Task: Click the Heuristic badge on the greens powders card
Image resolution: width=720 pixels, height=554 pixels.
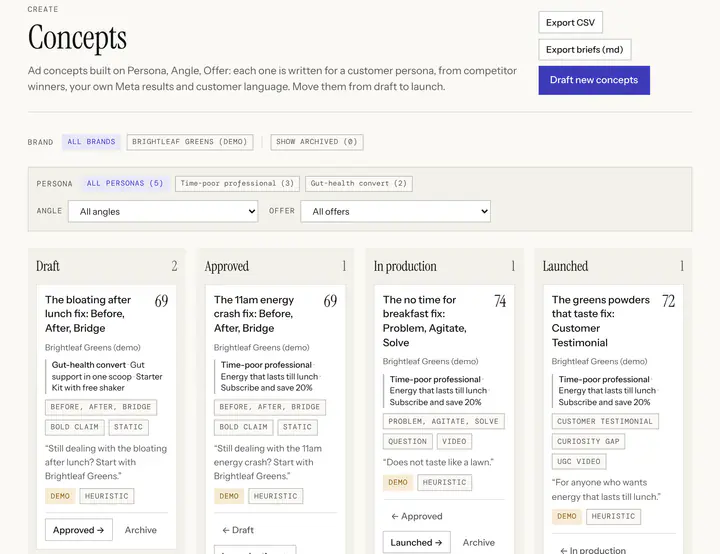Action: click(613, 516)
